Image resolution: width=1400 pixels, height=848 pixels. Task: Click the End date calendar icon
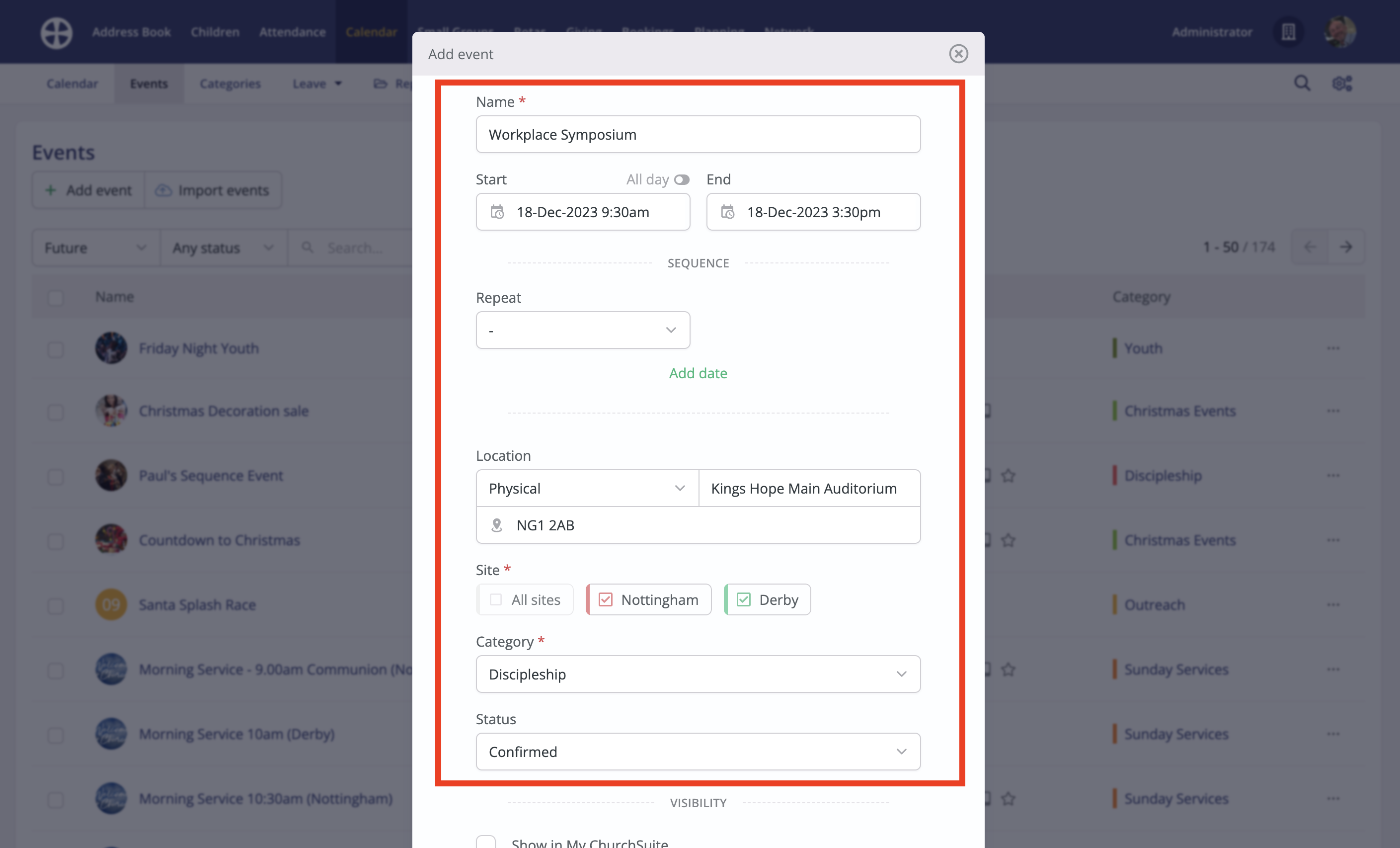[x=728, y=212]
